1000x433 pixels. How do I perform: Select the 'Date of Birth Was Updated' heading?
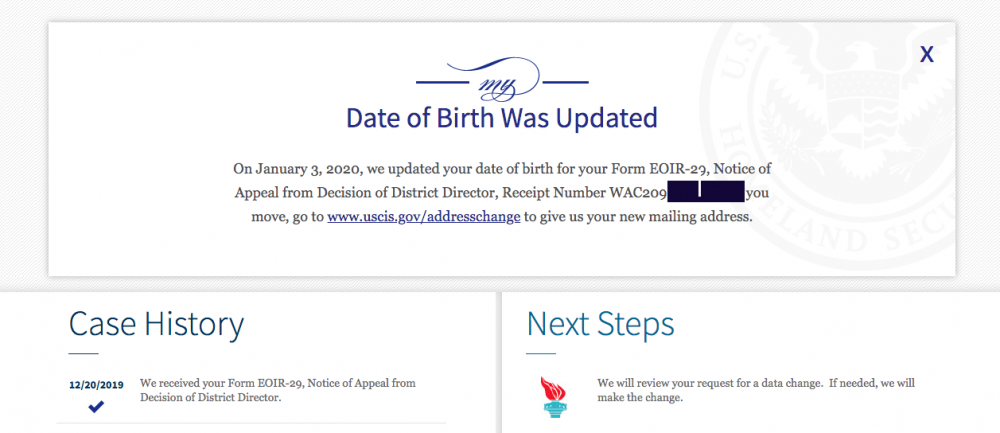tap(501, 119)
